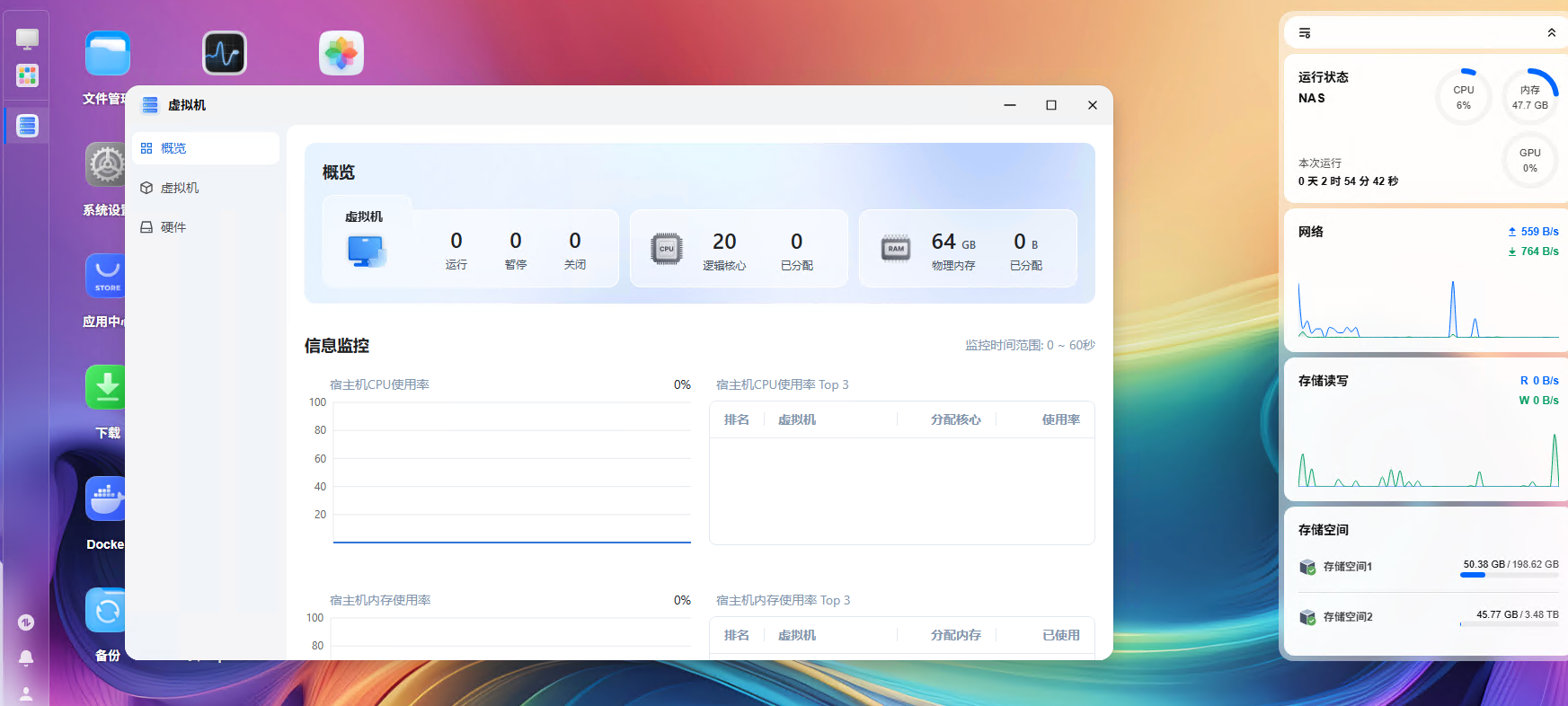Click the 存储空间1 disk icon
This screenshot has width=1568, height=706.
pyautogui.click(x=1307, y=567)
